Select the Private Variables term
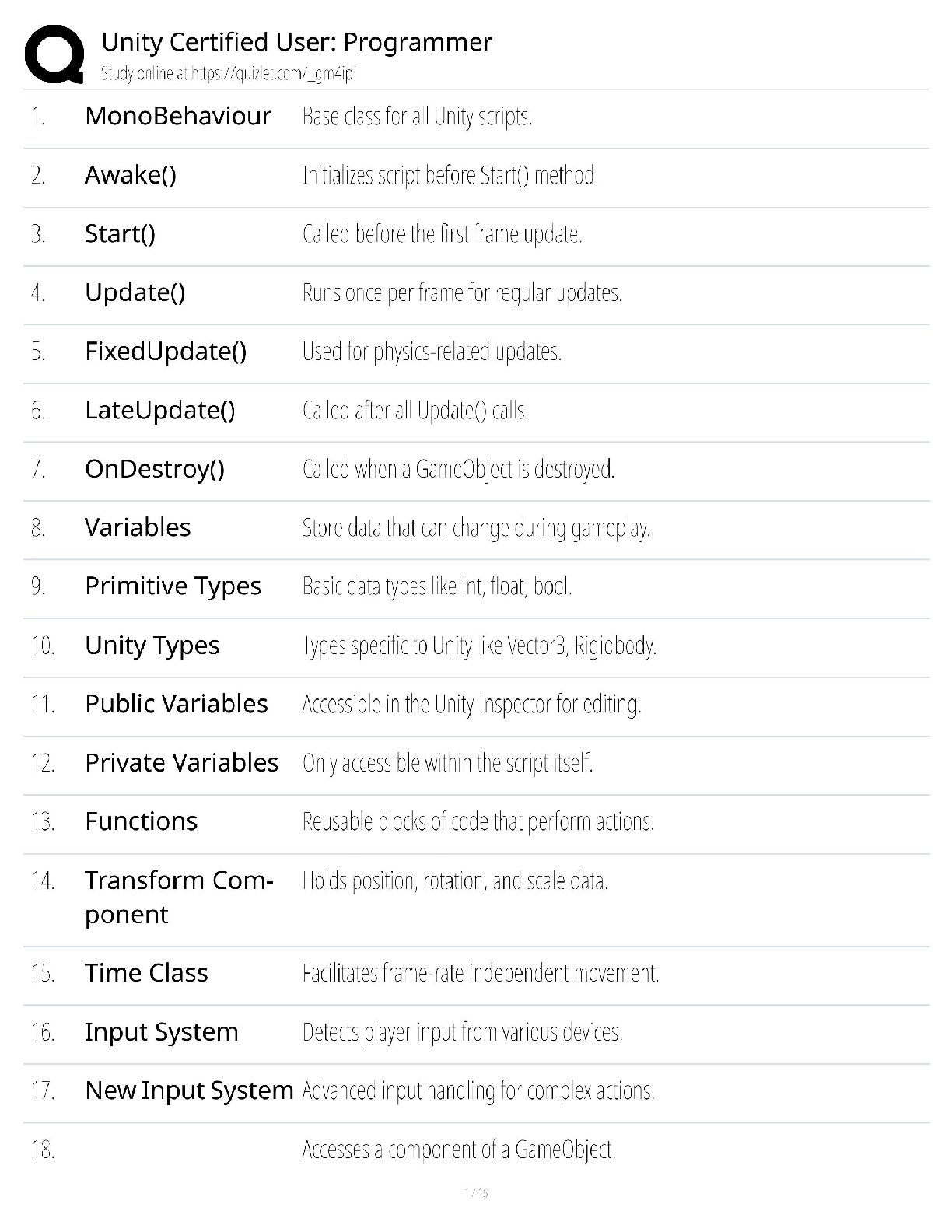The image size is (952, 1232). pos(181,763)
